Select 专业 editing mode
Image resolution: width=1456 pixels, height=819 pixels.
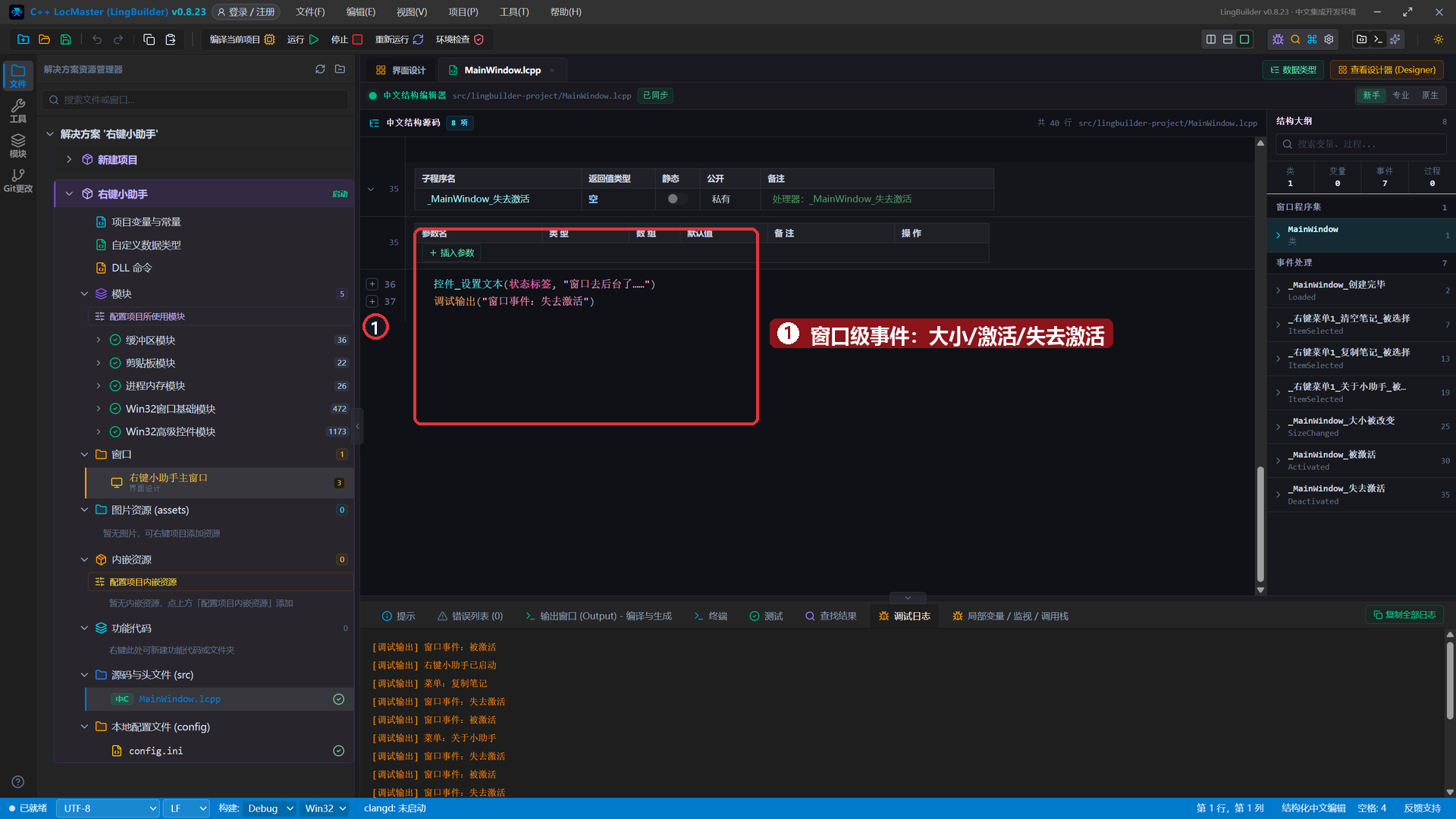point(1401,96)
